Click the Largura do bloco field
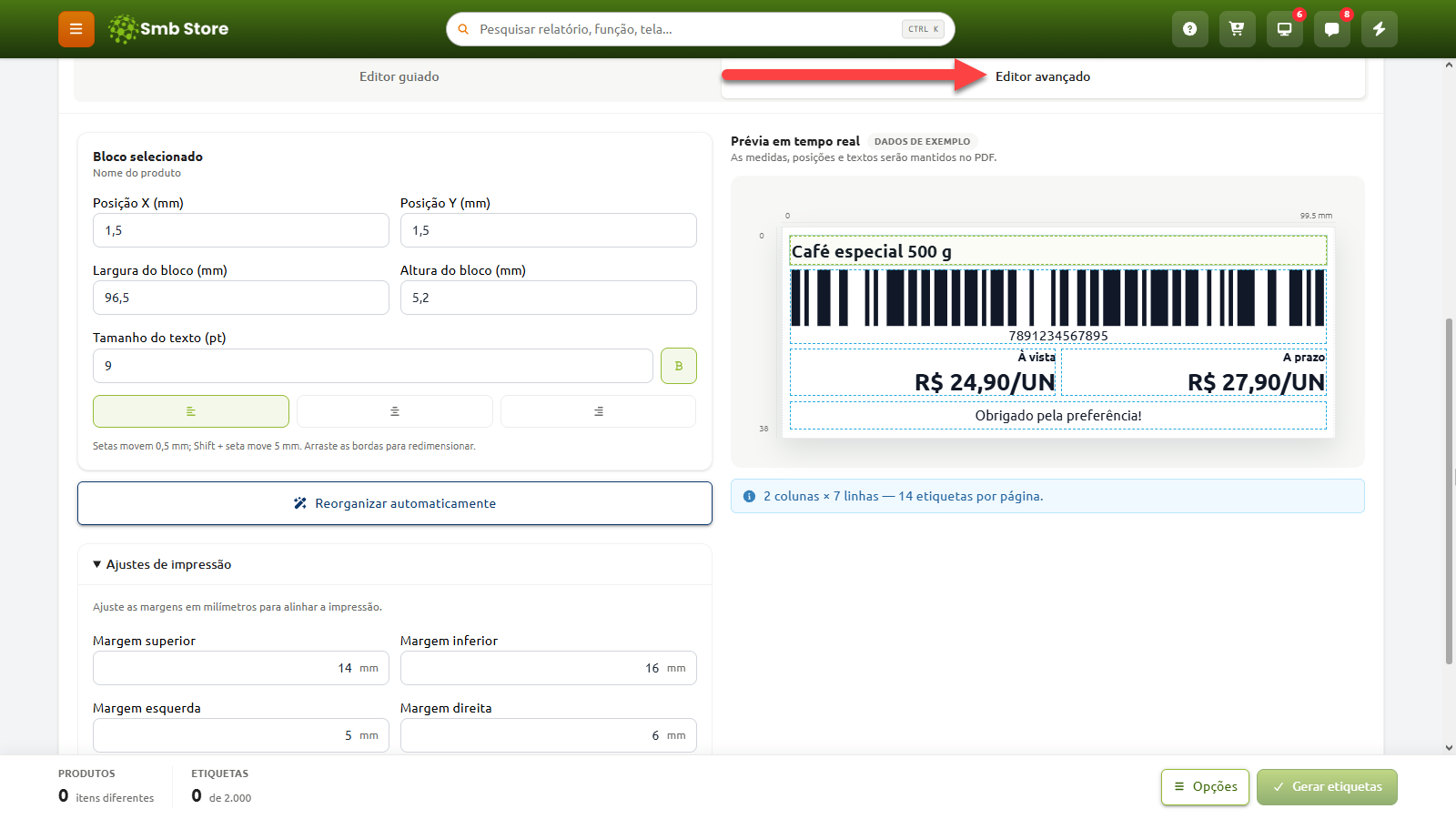Image resolution: width=1456 pixels, height=819 pixels. point(241,298)
